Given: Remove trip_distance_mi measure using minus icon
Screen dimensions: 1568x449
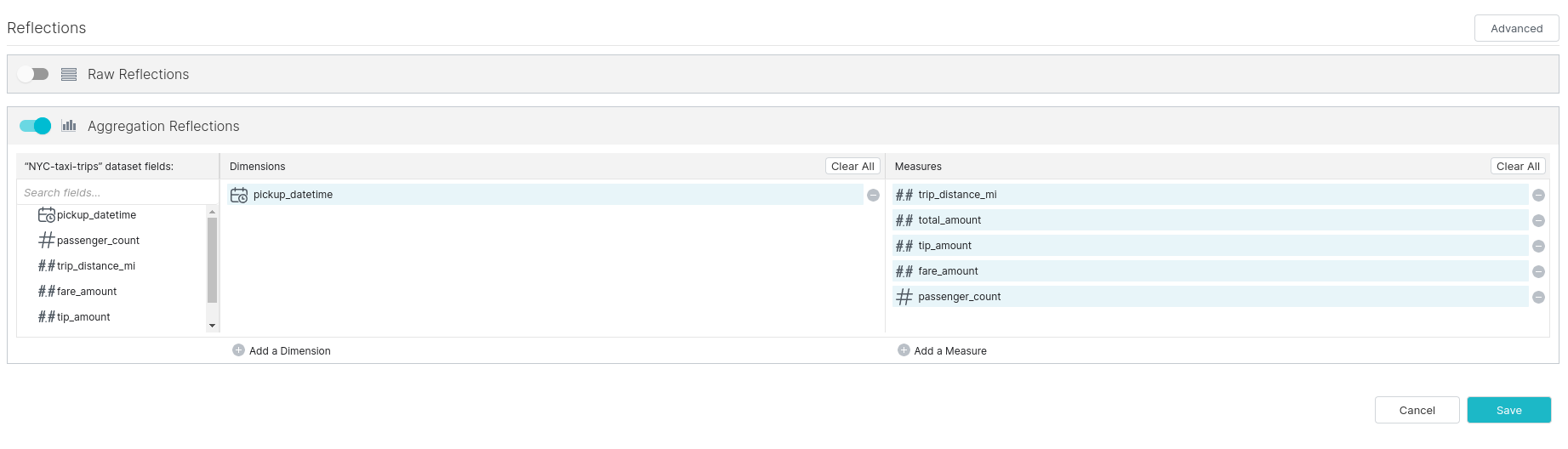Looking at the screenshot, I should pyautogui.click(x=1538, y=196).
